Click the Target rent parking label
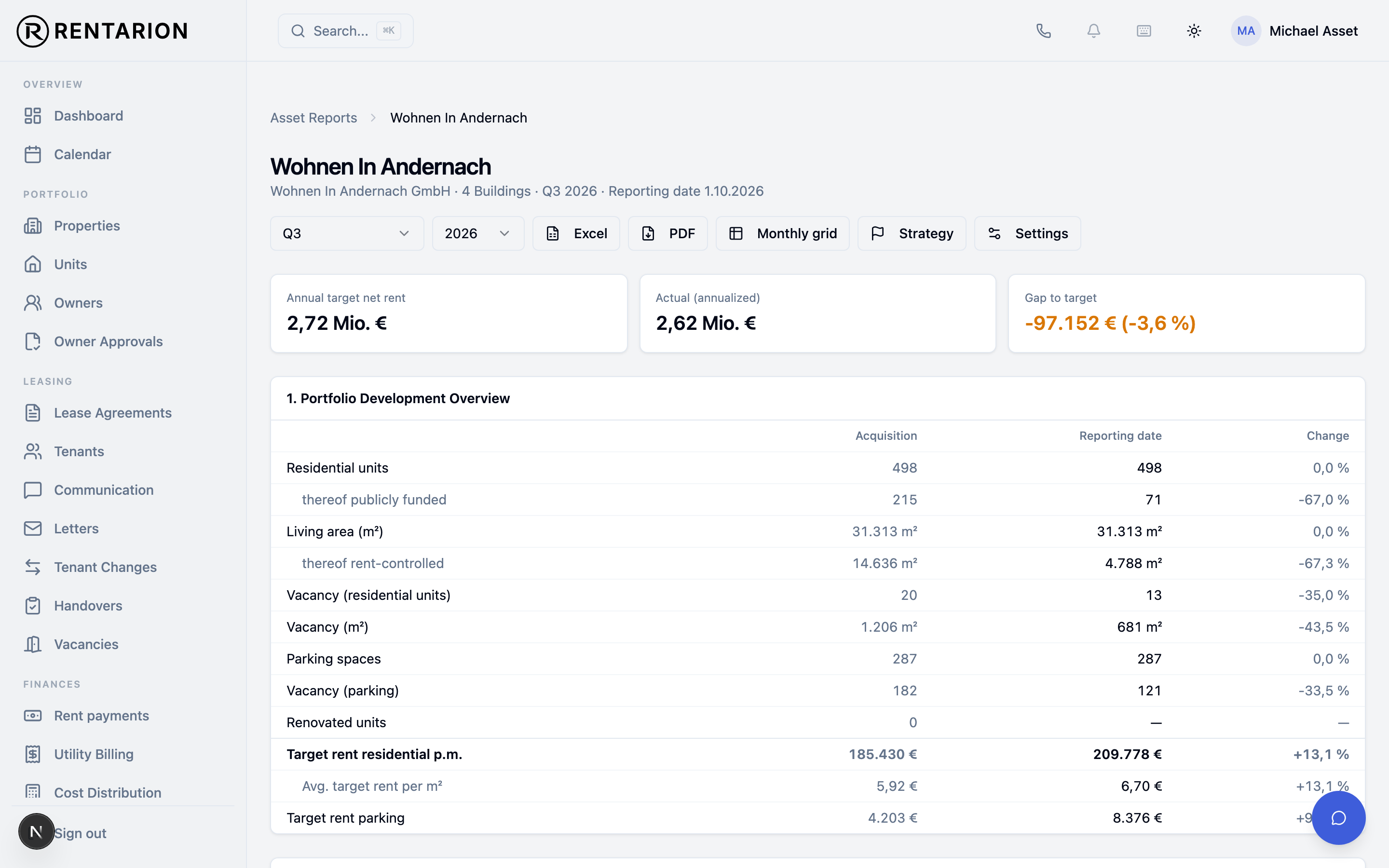 [345, 818]
